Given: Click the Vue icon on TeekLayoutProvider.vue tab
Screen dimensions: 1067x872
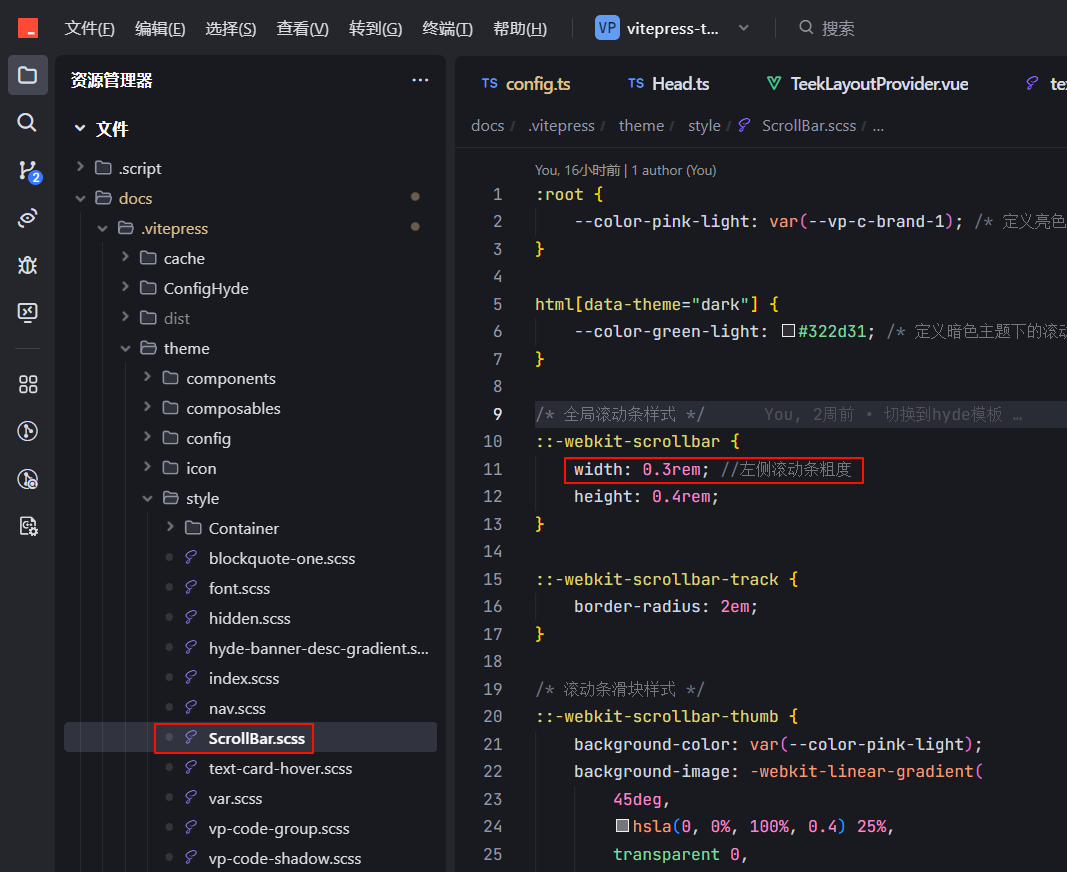Looking at the screenshot, I should (x=774, y=83).
